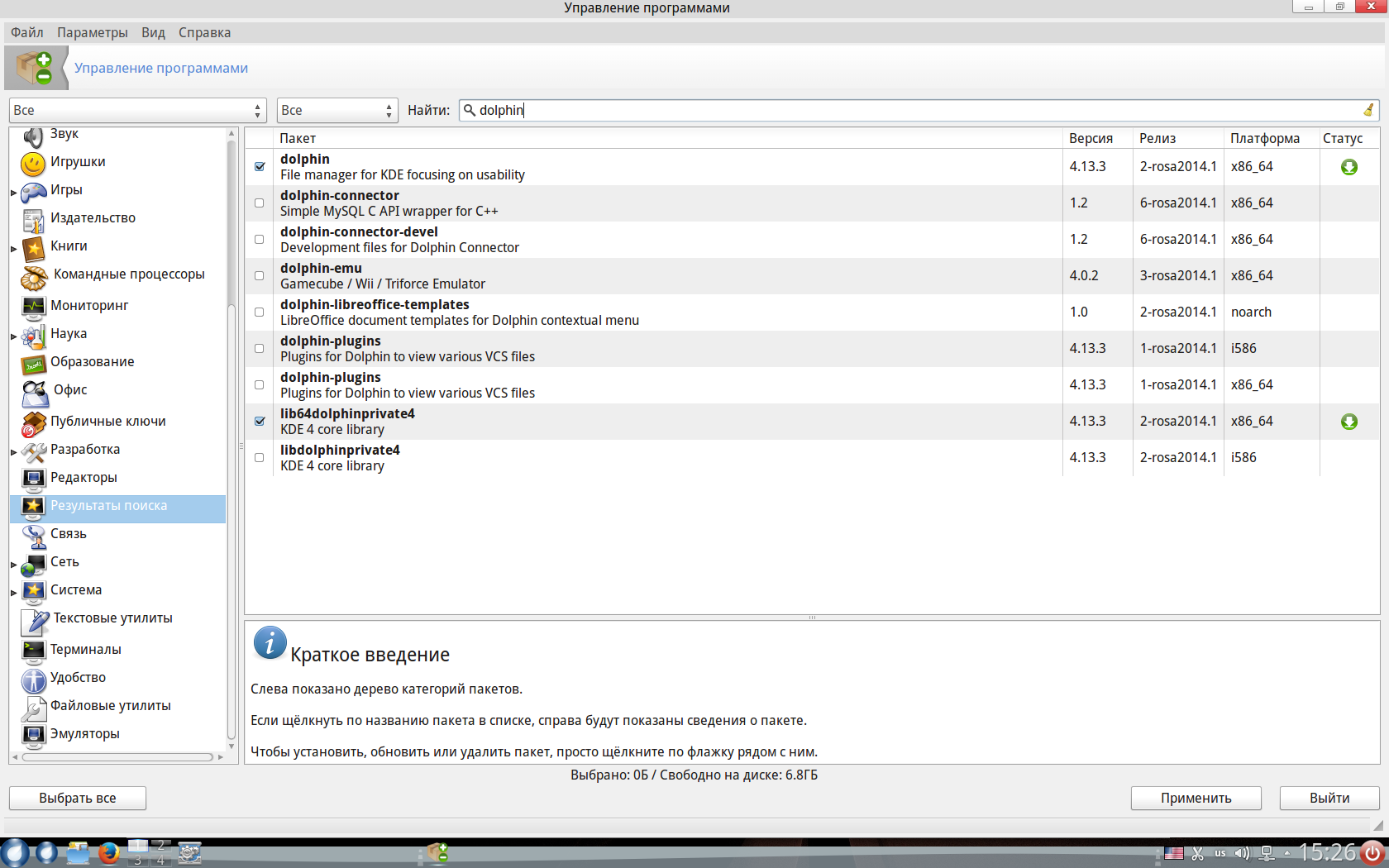Show hidden system tray icons arrow
The image size is (1389, 868).
(1286, 852)
